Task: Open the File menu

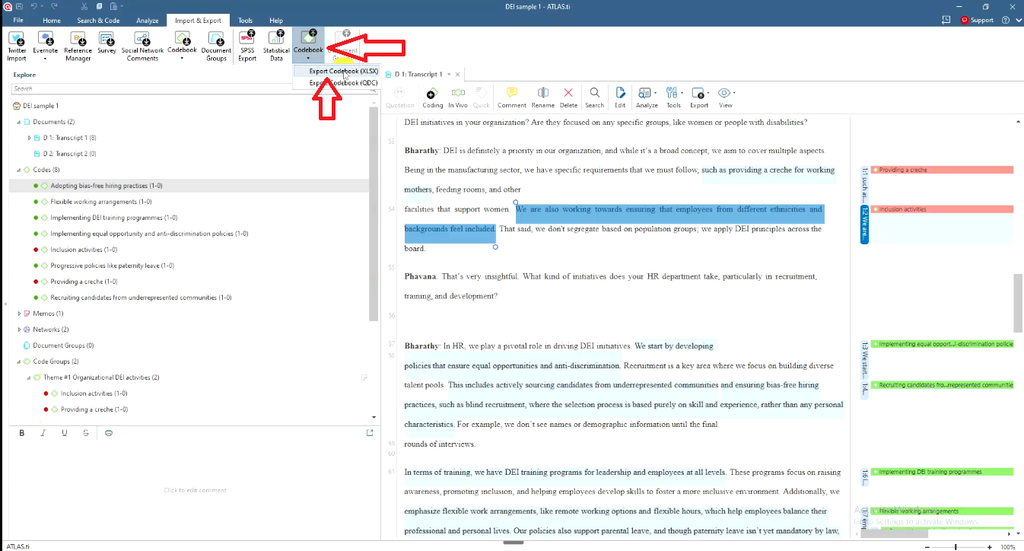Action: [x=18, y=20]
